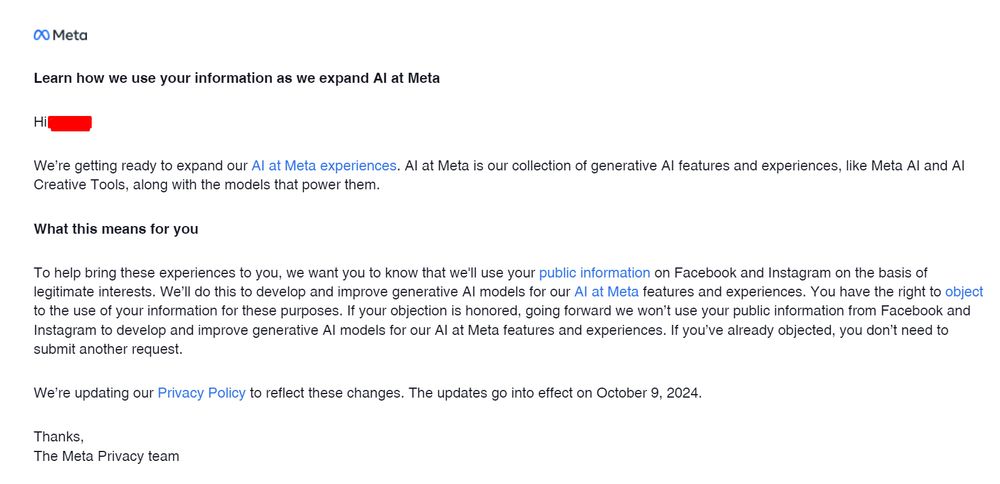
Task: Open the "Privacy Policy" link
Action: point(201,393)
